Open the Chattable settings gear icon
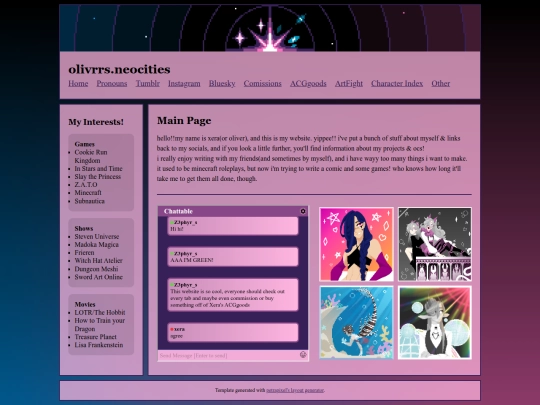Viewport: 540px width, 405px height. coord(303,211)
